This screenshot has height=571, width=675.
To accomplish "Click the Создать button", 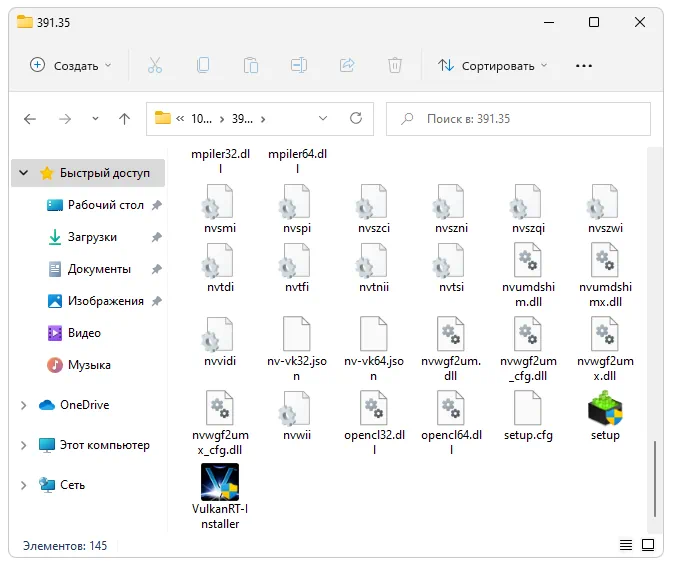I will point(70,65).
